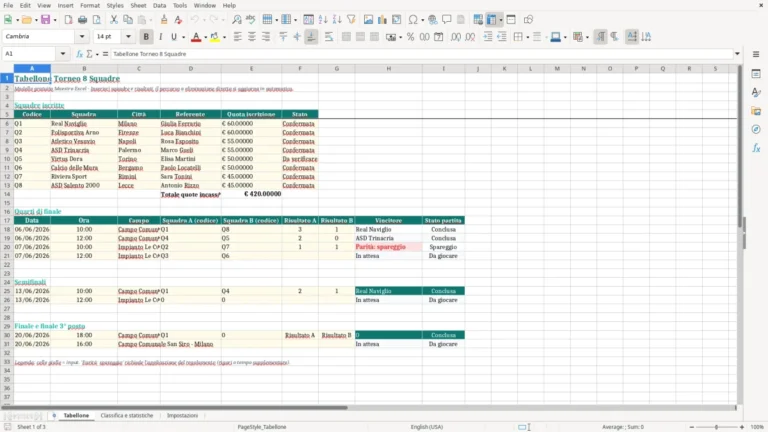The height and width of the screenshot is (432, 768).
Task: Open the File menu
Action: [x=8, y=5]
